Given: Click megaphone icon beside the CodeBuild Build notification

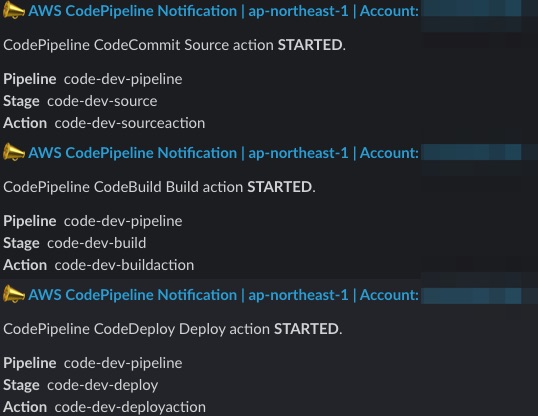Looking at the screenshot, I should 14,153.
